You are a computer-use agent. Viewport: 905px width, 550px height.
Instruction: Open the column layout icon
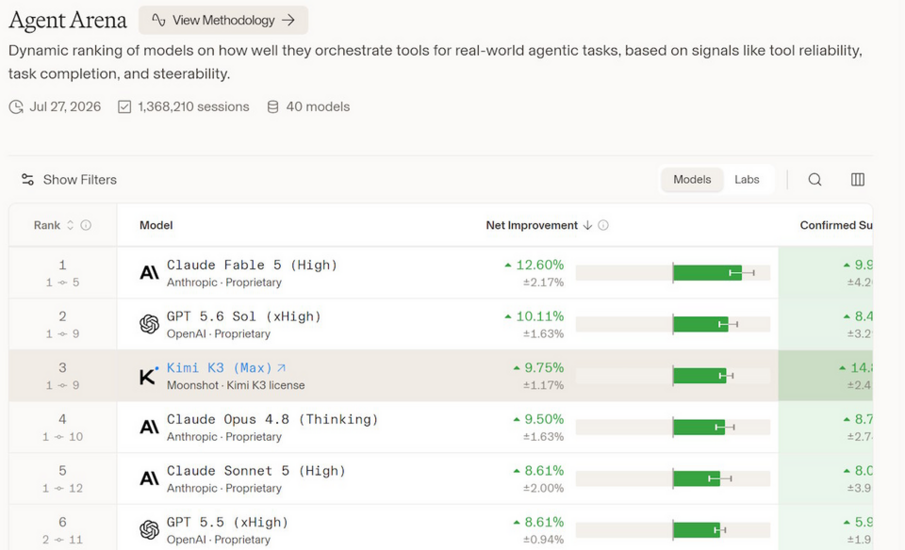click(x=858, y=179)
